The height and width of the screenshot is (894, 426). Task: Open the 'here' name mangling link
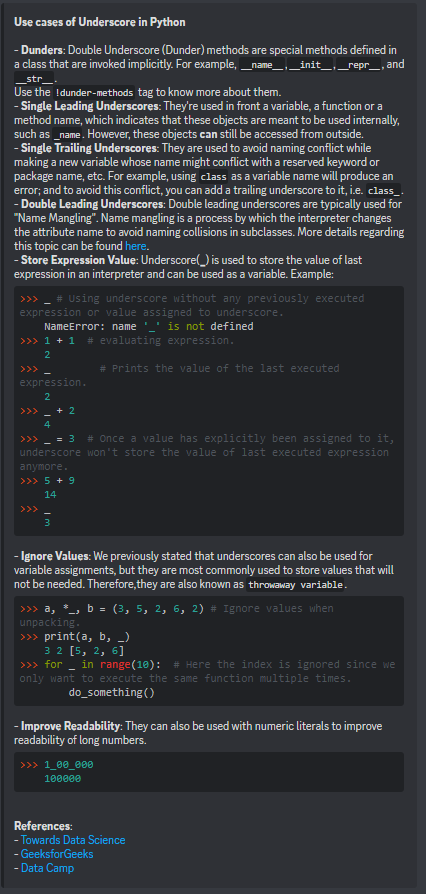coord(136,246)
